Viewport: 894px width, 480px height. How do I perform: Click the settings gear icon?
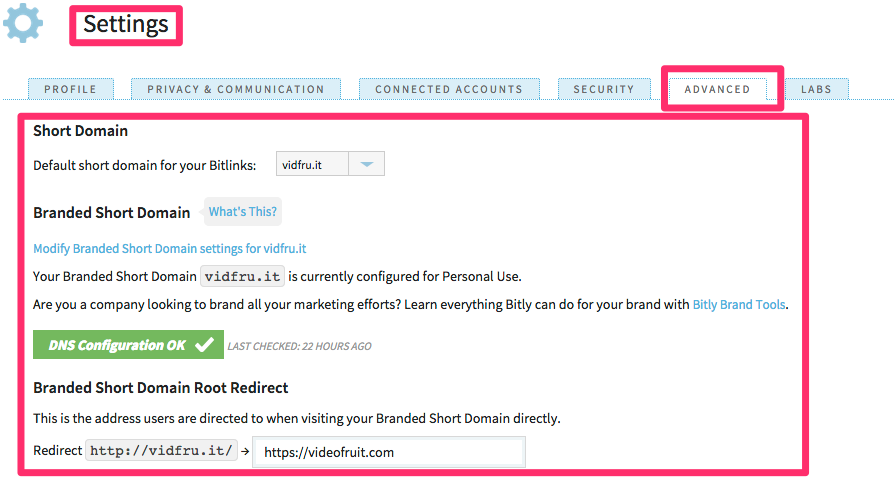pos(23,23)
